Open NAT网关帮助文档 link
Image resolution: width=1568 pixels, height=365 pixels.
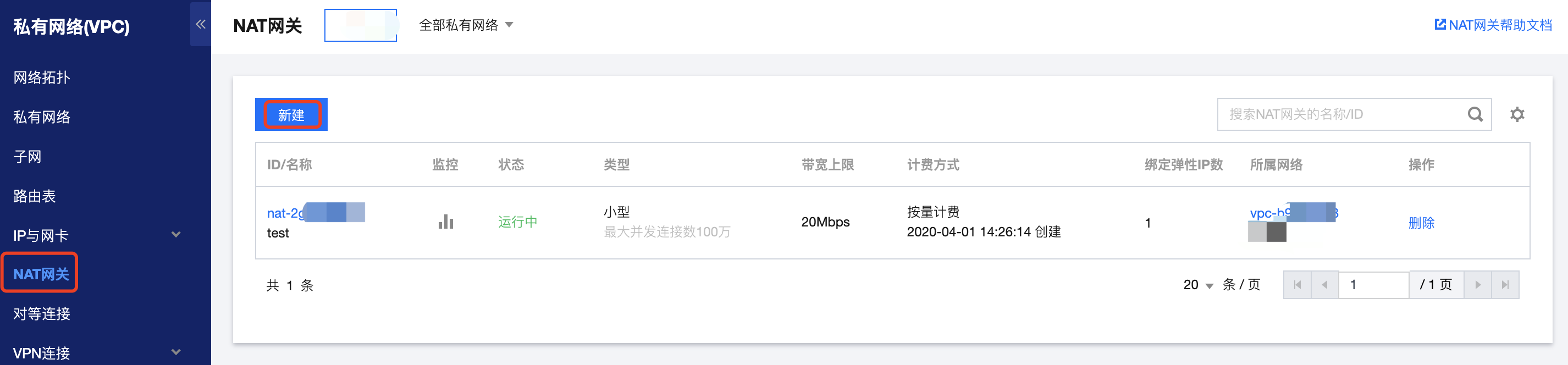tap(1493, 25)
